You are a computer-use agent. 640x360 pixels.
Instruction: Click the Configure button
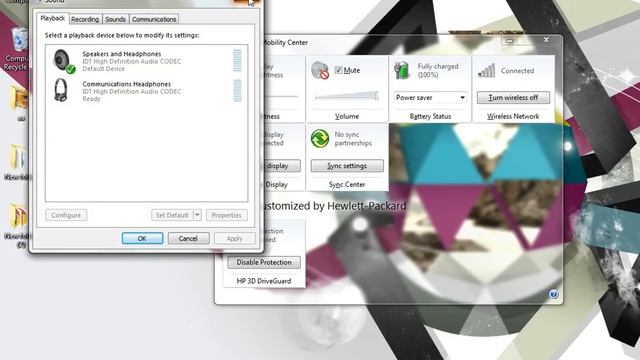(x=66, y=215)
